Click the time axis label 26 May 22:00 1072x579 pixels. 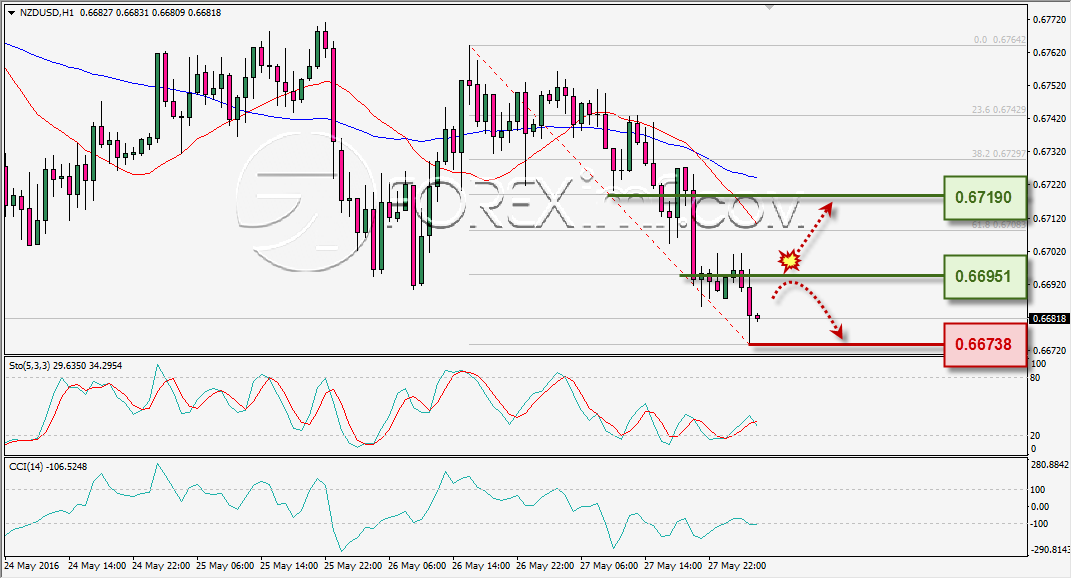point(545,566)
